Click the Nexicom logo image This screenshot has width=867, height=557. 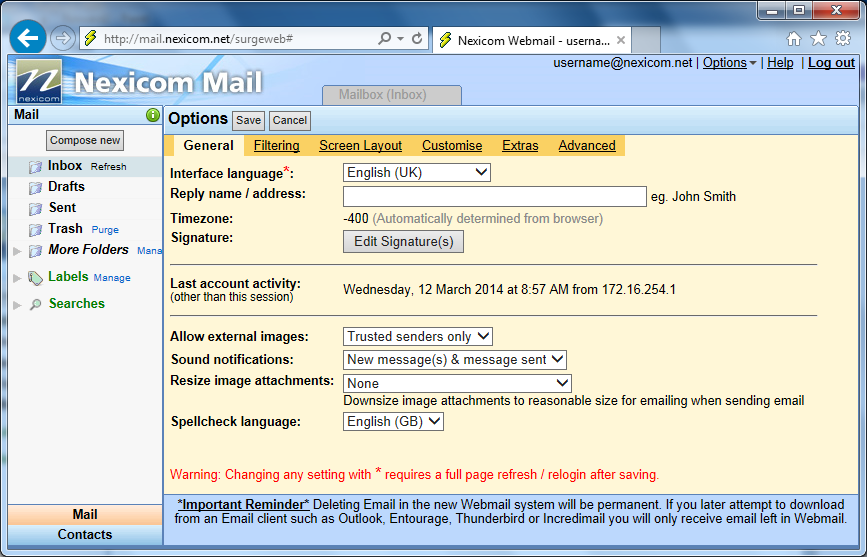point(39,81)
